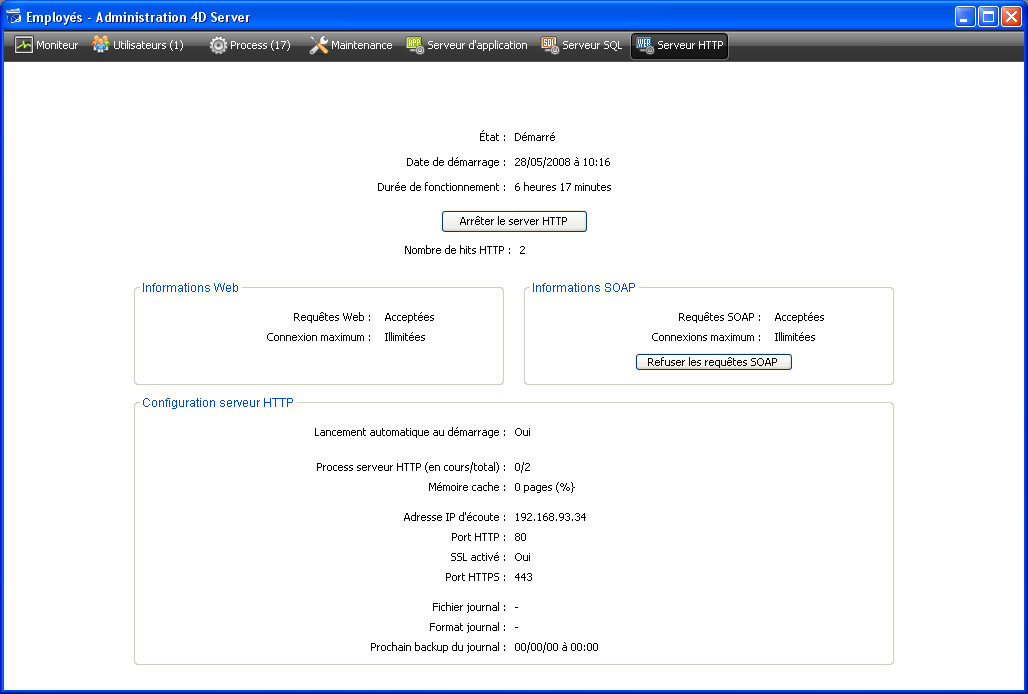Click the Maintenance wrench icon
The image size is (1028, 694).
tap(319, 45)
